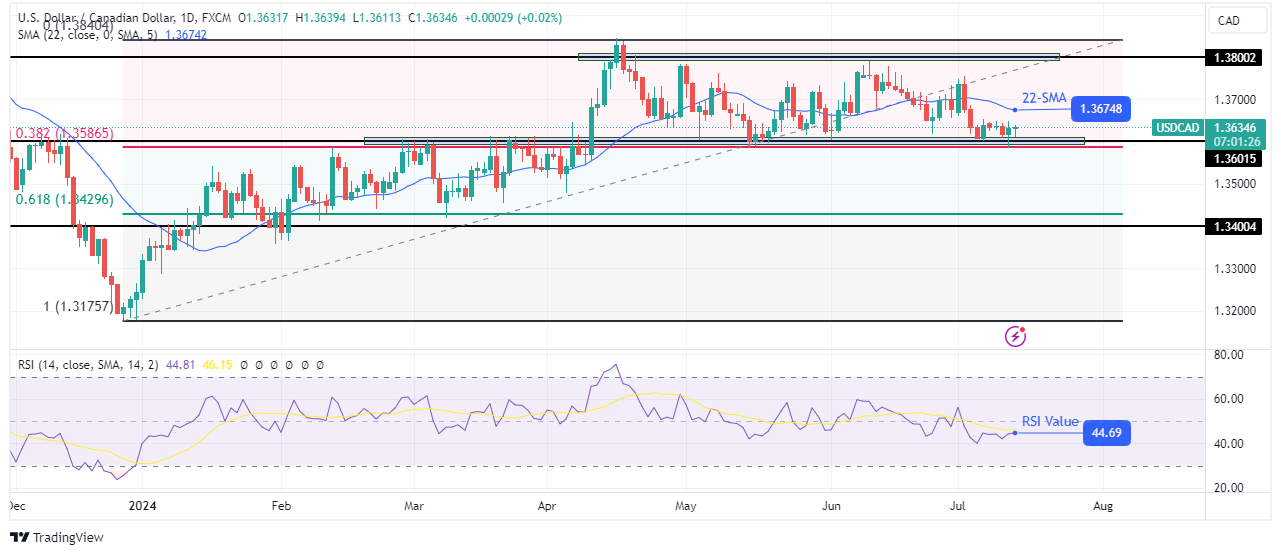The width and height of the screenshot is (1281, 555).
Task: Open the TradingView logo link
Action: [56, 537]
